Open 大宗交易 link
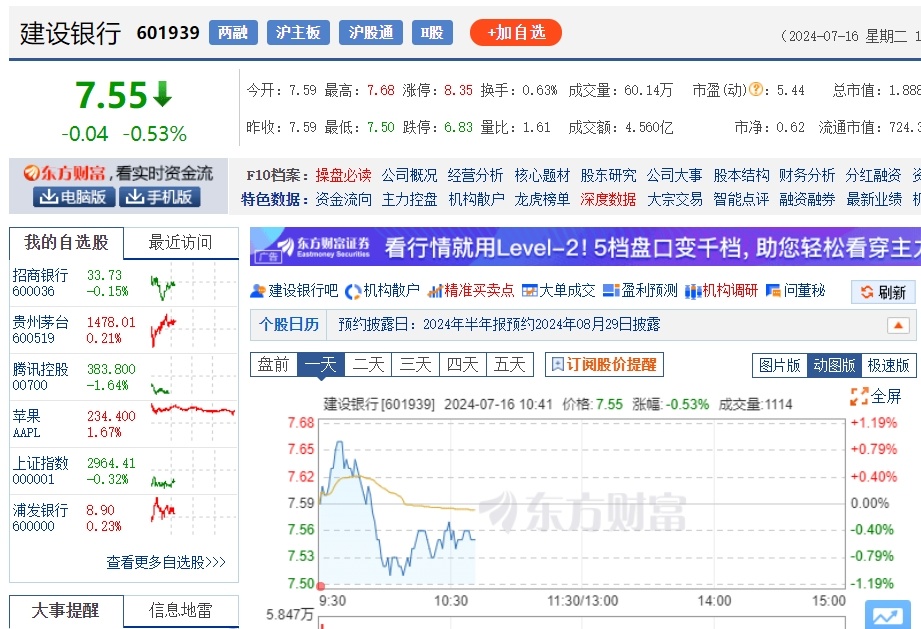Viewport: 921px width, 629px height. (674, 199)
